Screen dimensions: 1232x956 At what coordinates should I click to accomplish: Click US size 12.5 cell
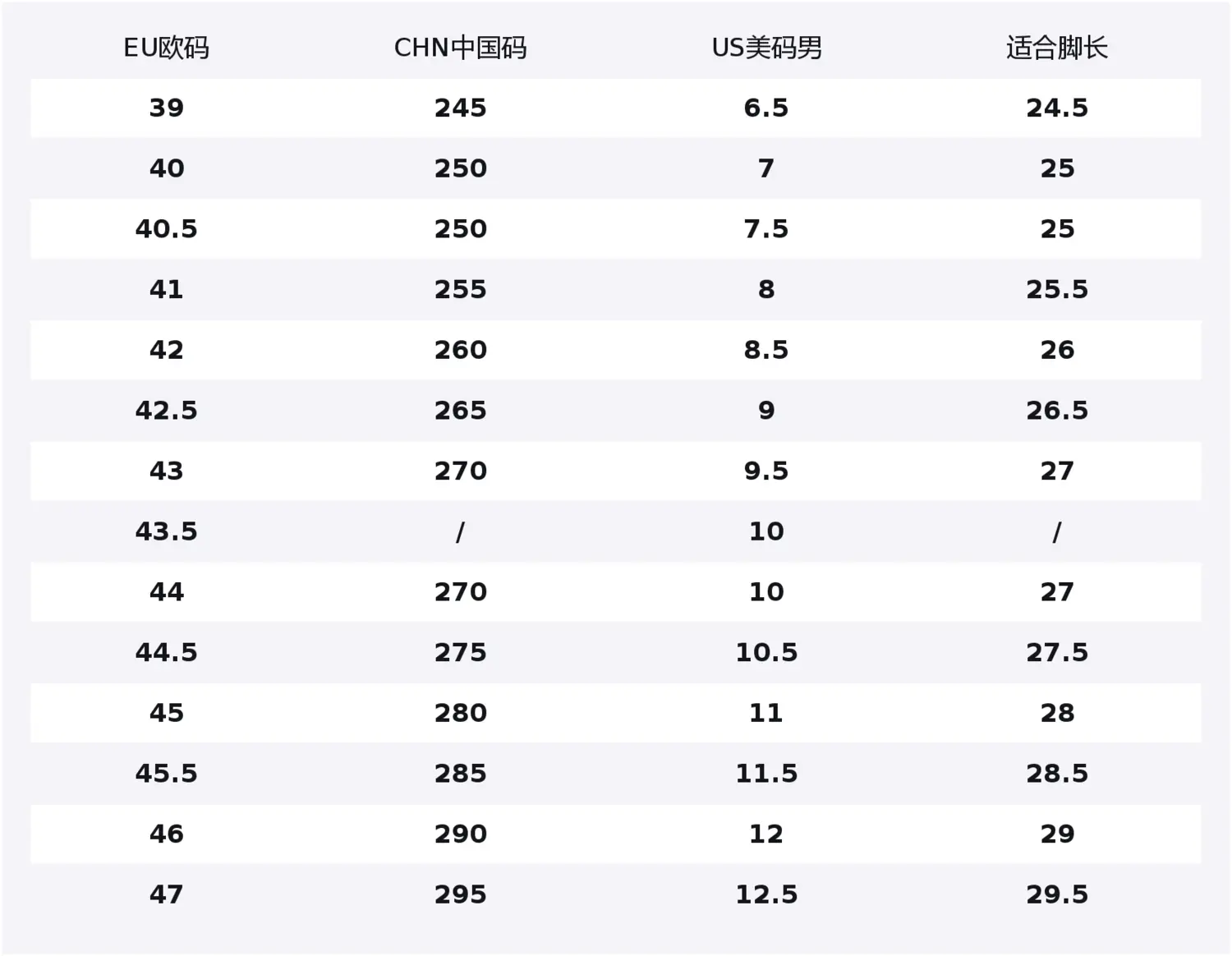[x=766, y=894]
